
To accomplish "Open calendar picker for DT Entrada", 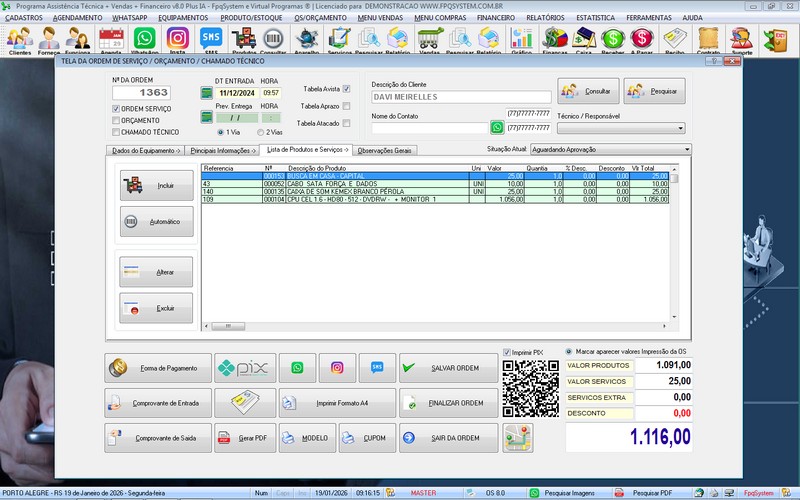I will tap(206, 93).
